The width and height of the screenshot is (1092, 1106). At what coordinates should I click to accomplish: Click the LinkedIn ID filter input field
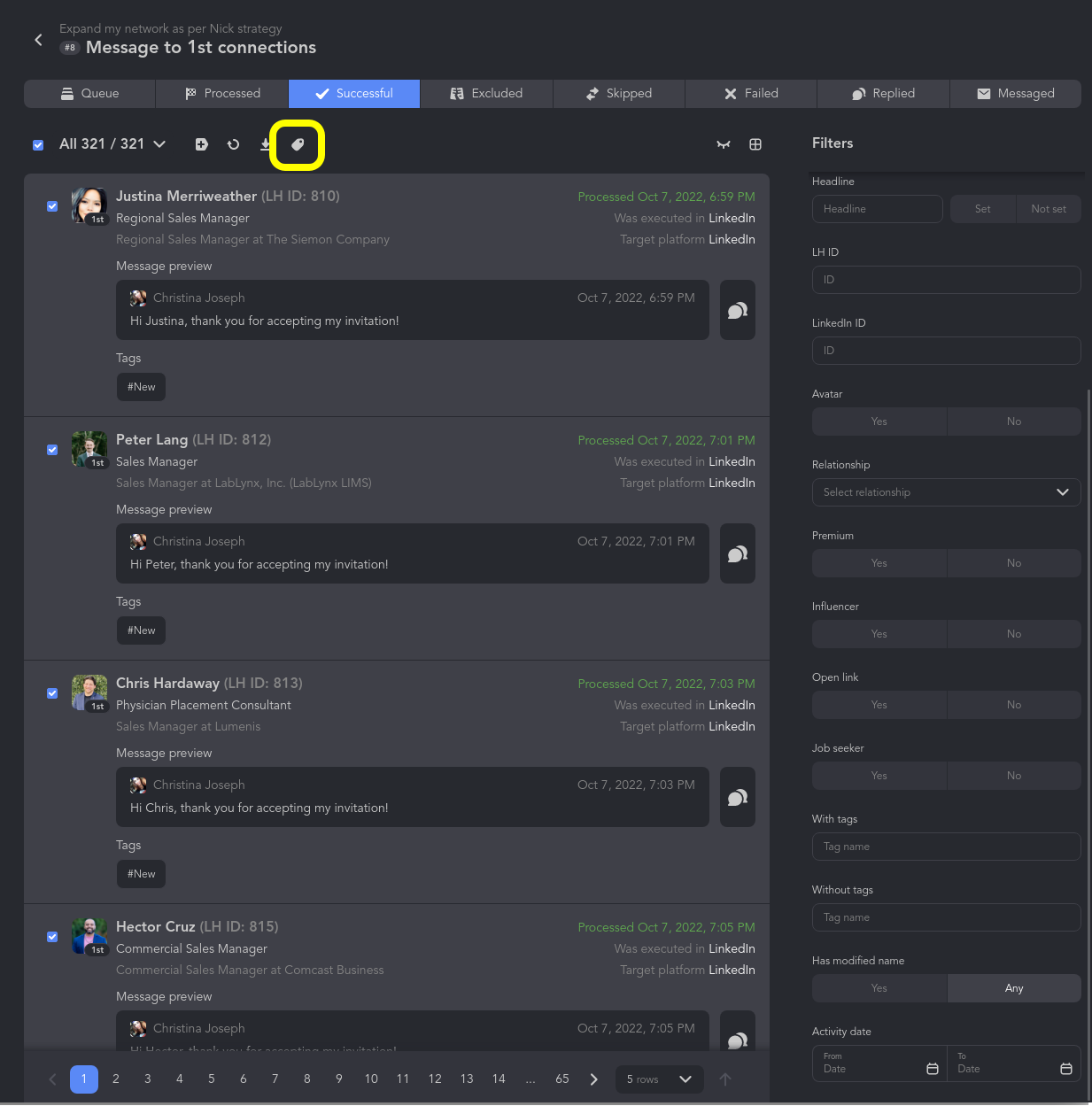(947, 351)
